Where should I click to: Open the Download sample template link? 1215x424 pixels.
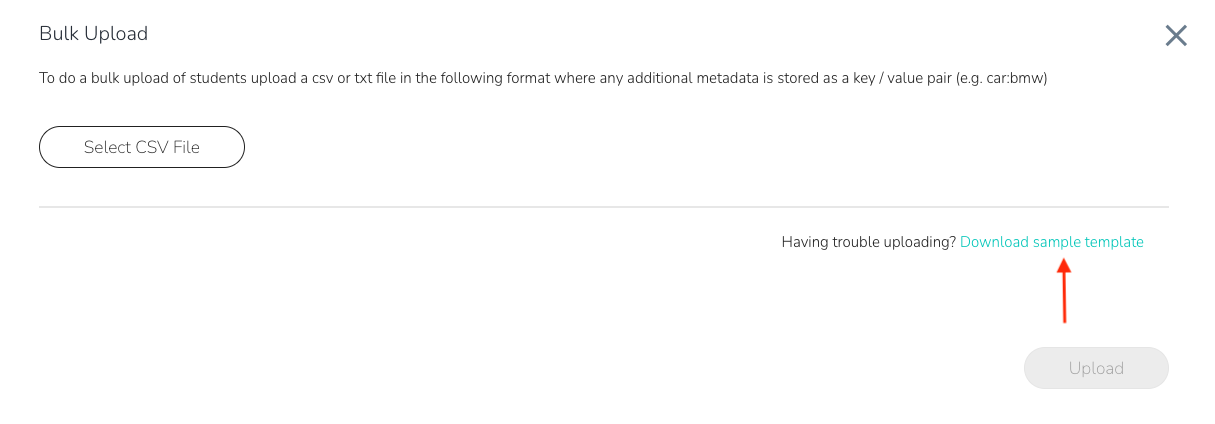[x=1051, y=242]
